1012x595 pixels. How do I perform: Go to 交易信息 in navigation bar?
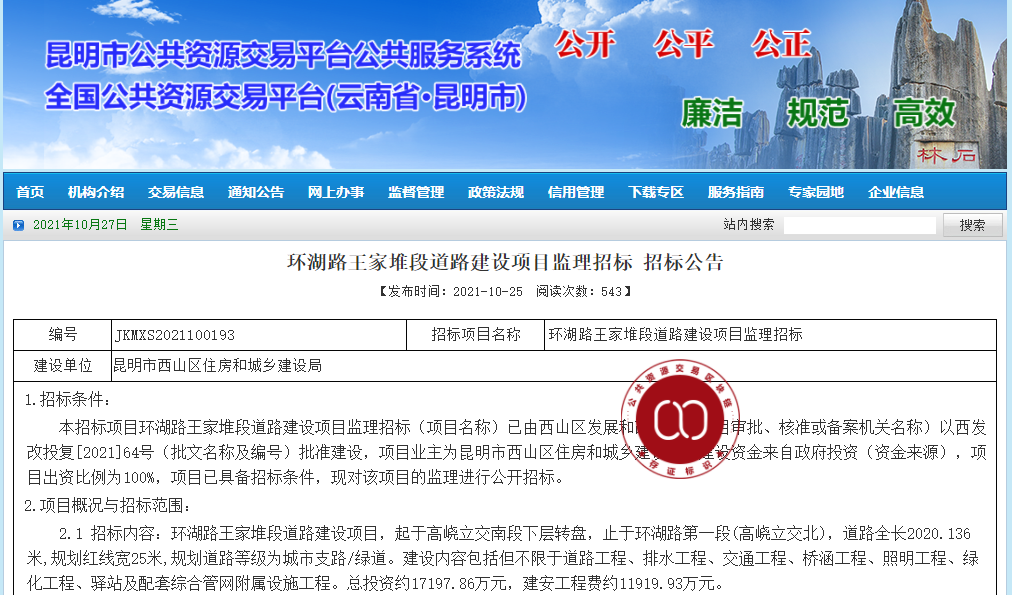(x=176, y=193)
